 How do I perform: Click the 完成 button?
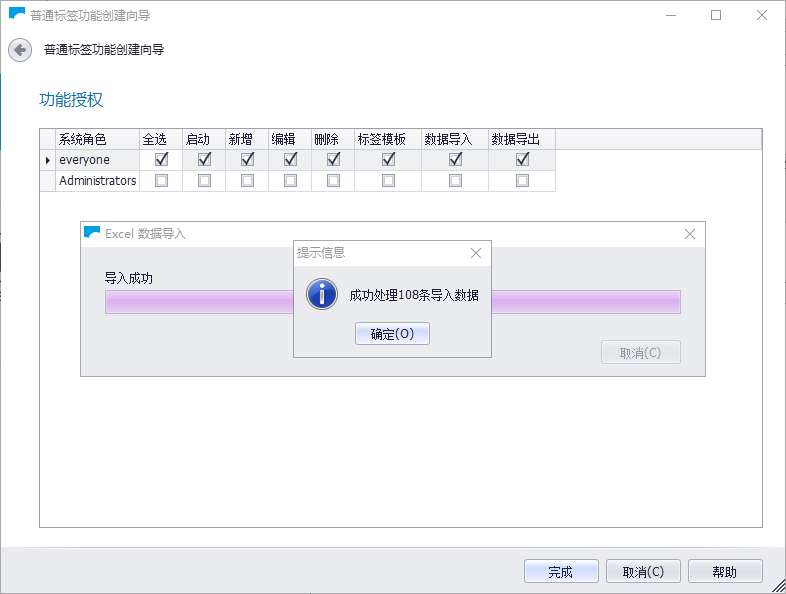561,572
